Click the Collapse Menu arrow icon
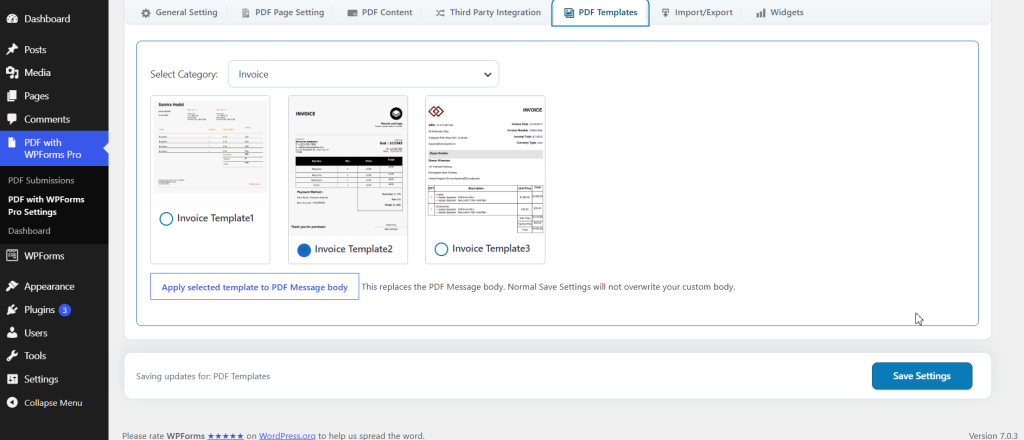The width and height of the screenshot is (1024, 440). [12, 403]
